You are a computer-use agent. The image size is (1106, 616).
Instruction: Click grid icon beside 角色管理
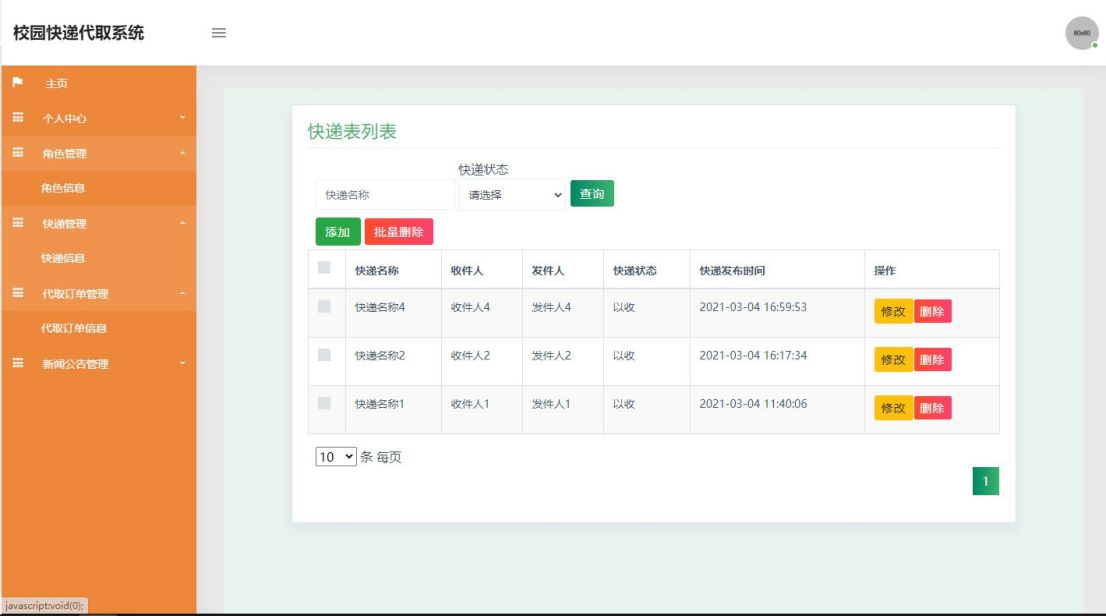tap(18, 152)
